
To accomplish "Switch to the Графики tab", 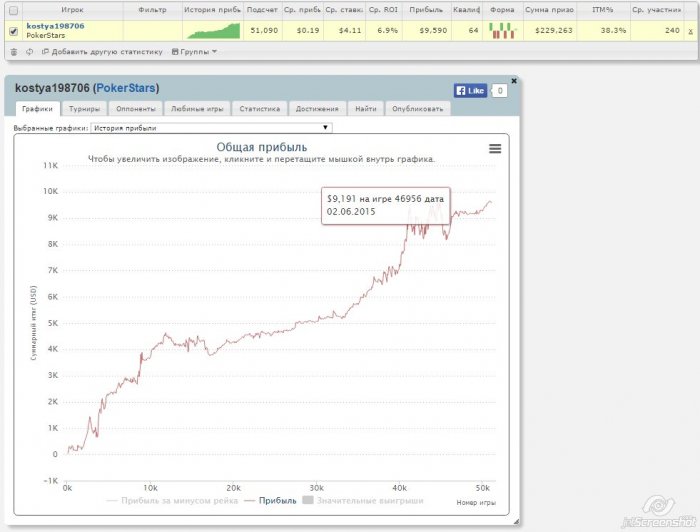I will (37, 108).
